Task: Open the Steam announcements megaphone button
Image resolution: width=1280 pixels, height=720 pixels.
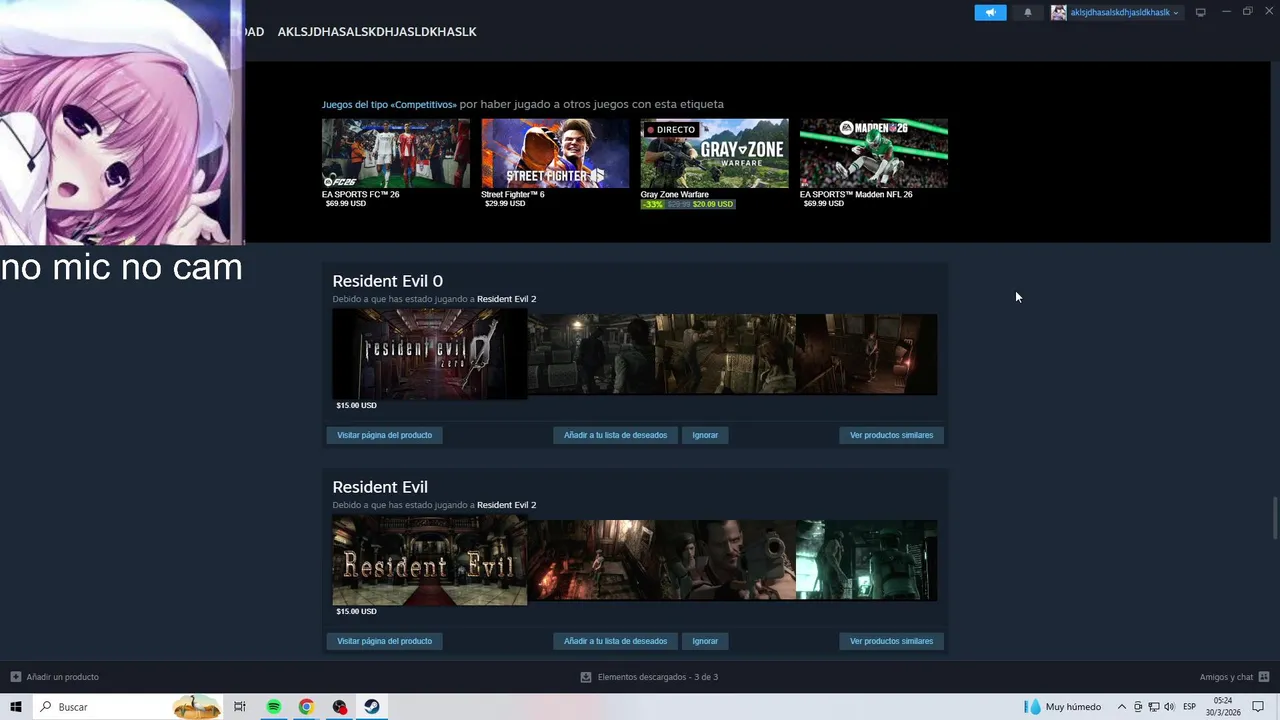Action: 990,12
